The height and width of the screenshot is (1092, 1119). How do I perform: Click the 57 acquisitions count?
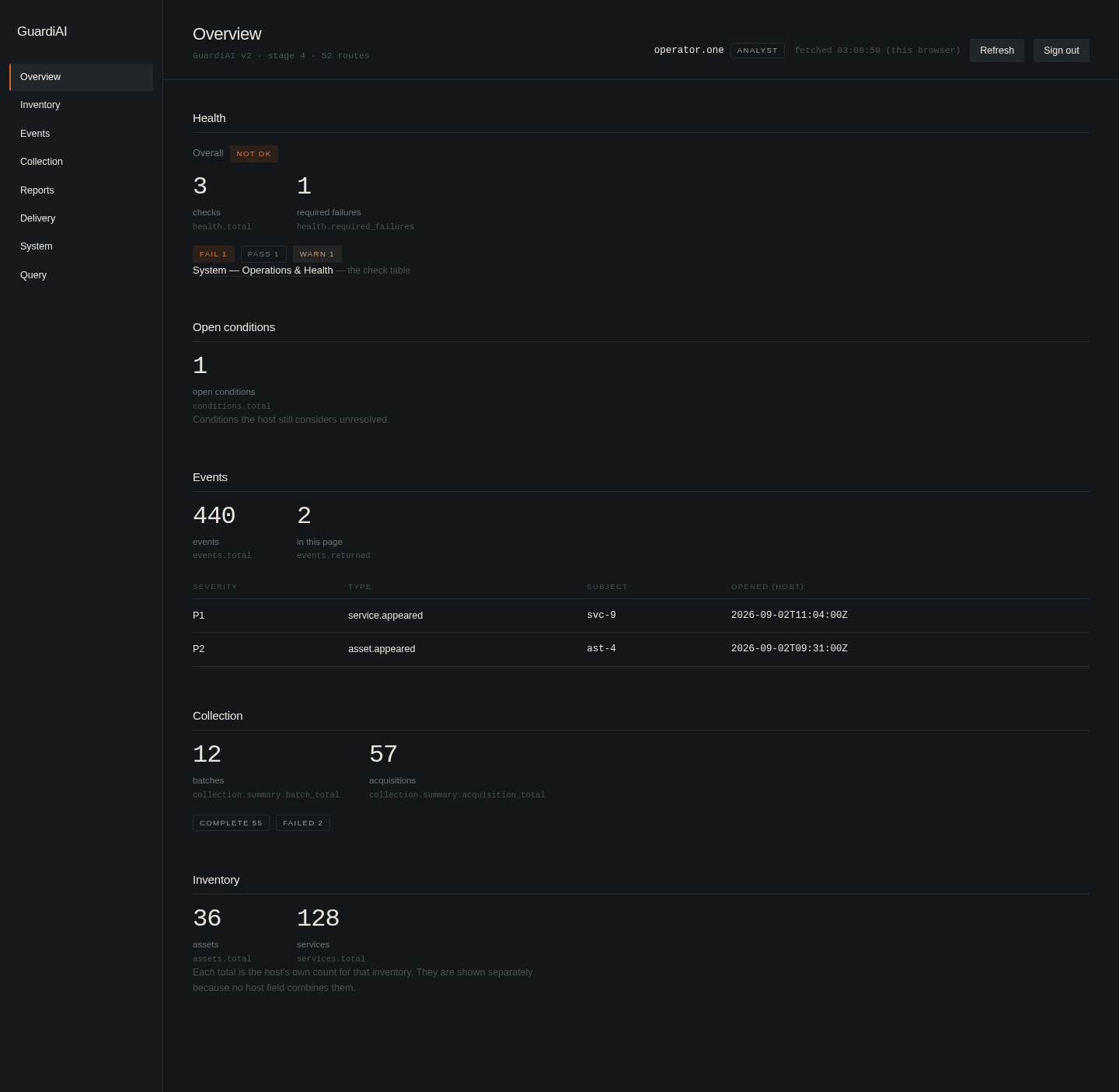[383, 755]
